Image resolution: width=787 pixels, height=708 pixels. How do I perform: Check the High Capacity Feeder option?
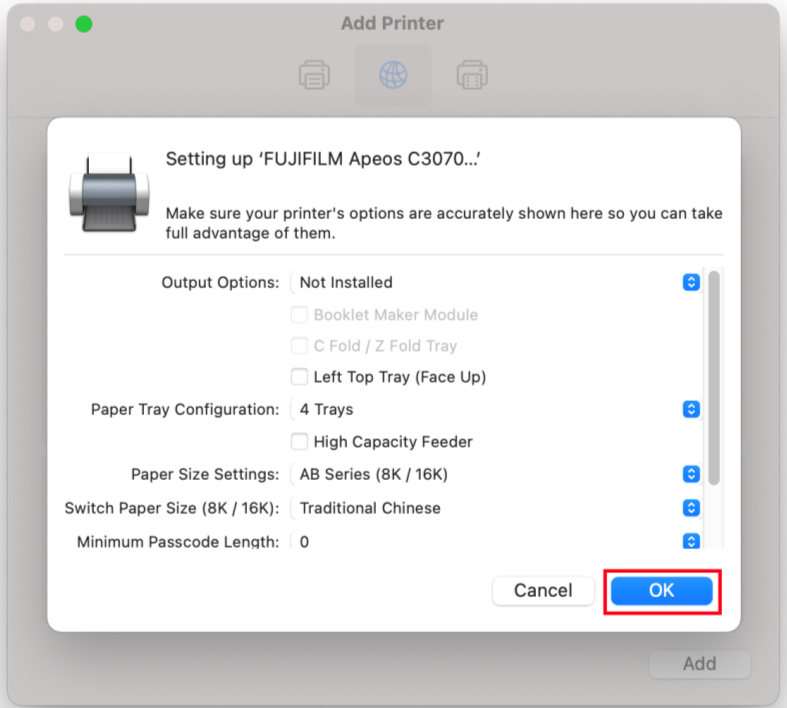point(299,442)
